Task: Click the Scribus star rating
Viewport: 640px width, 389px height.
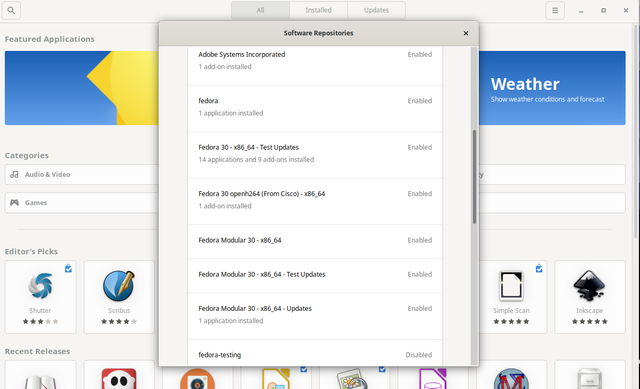Action: pyautogui.click(x=119, y=322)
